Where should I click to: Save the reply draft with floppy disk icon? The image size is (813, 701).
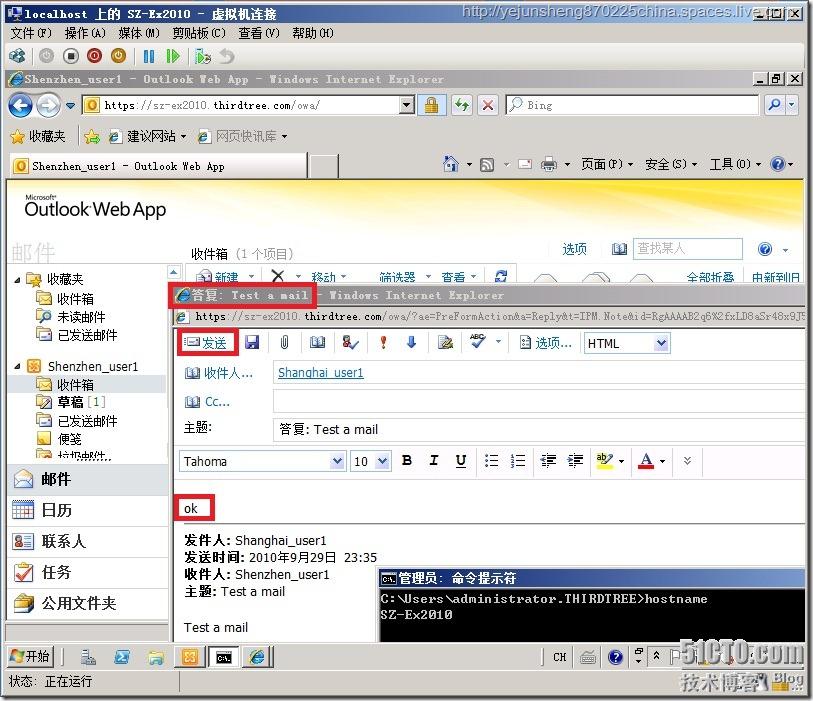(x=252, y=342)
